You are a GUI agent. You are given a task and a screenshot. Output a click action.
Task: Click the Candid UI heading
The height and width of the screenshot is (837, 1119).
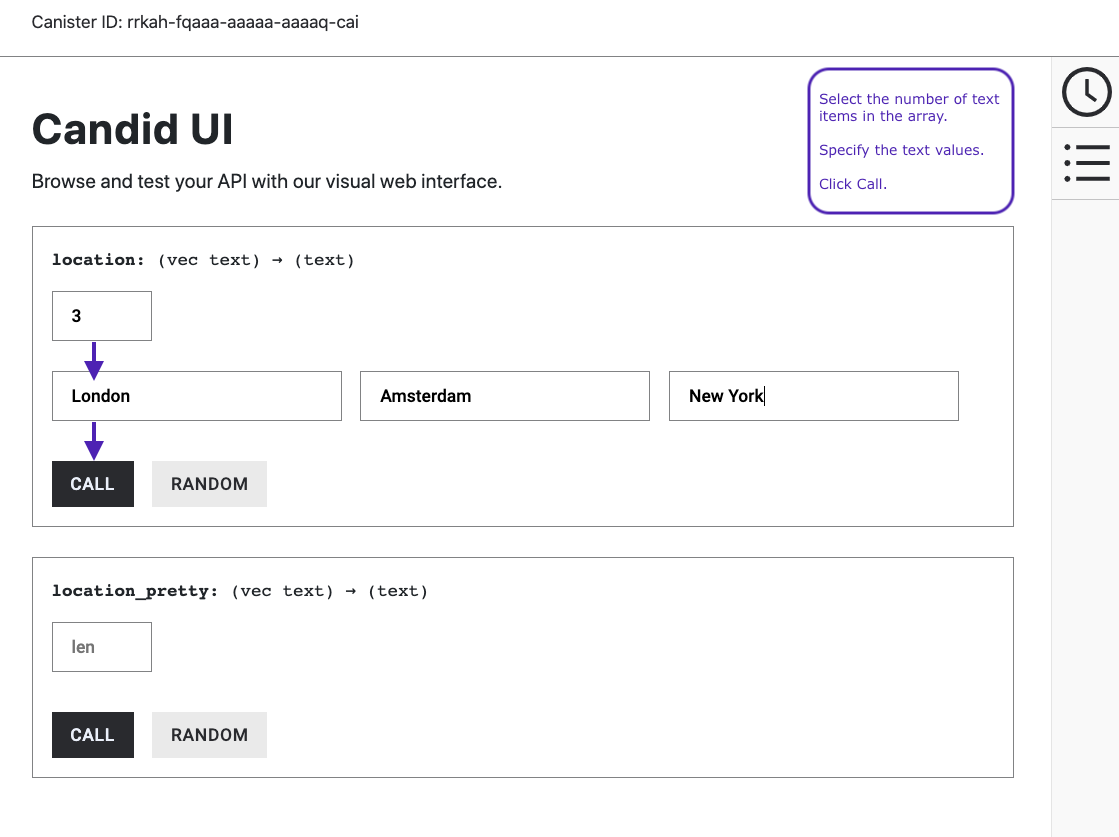[x=133, y=129]
